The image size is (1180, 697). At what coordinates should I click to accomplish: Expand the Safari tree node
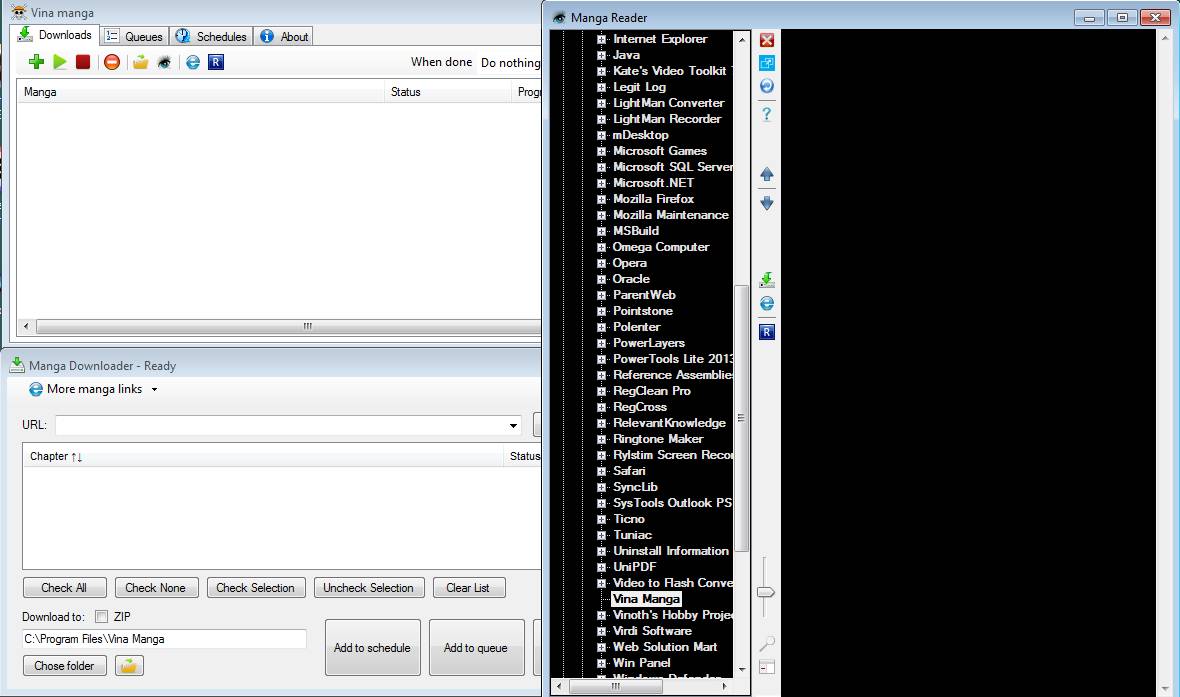tap(601, 470)
